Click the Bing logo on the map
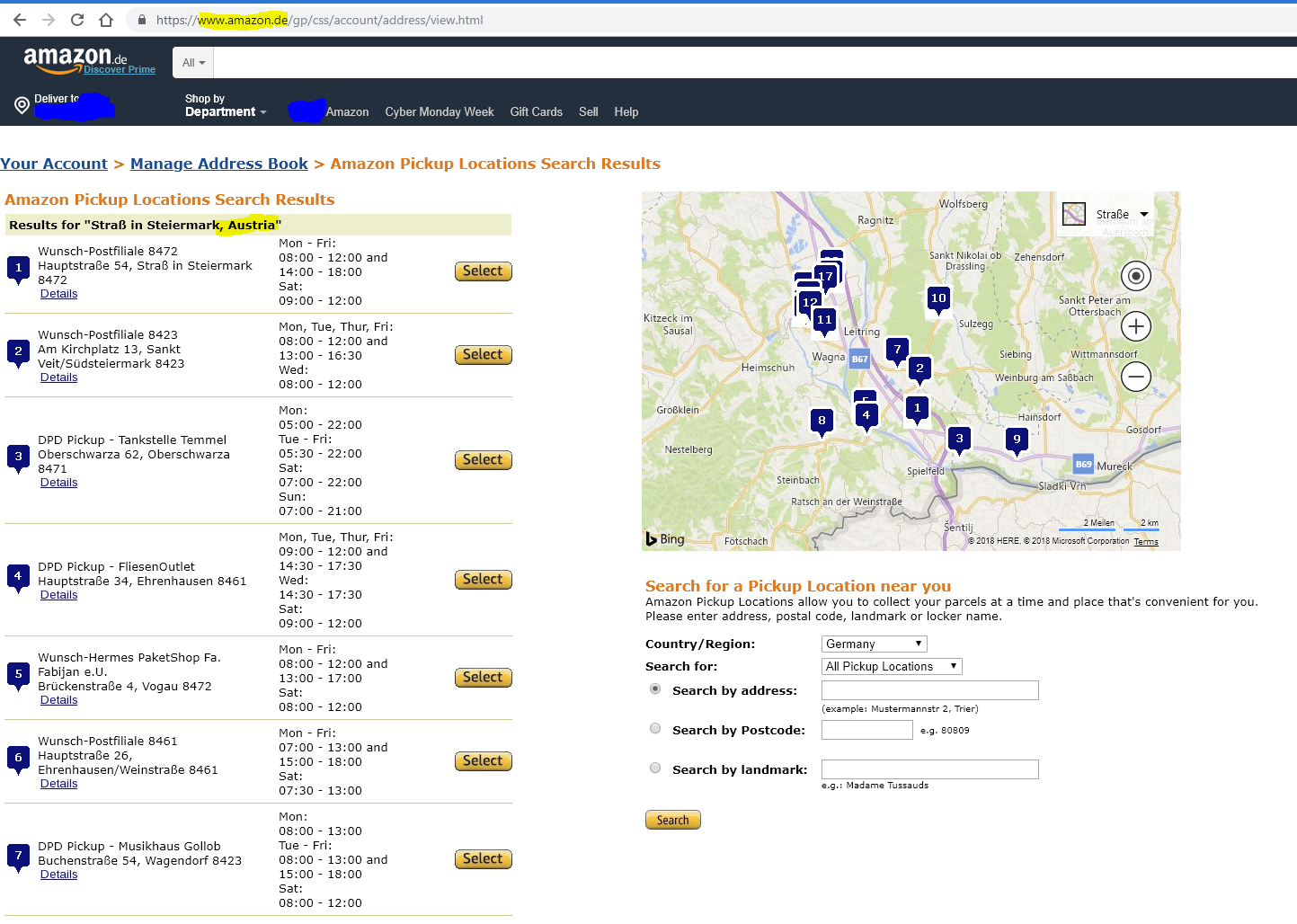This screenshot has height=924, width=1297. (665, 539)
